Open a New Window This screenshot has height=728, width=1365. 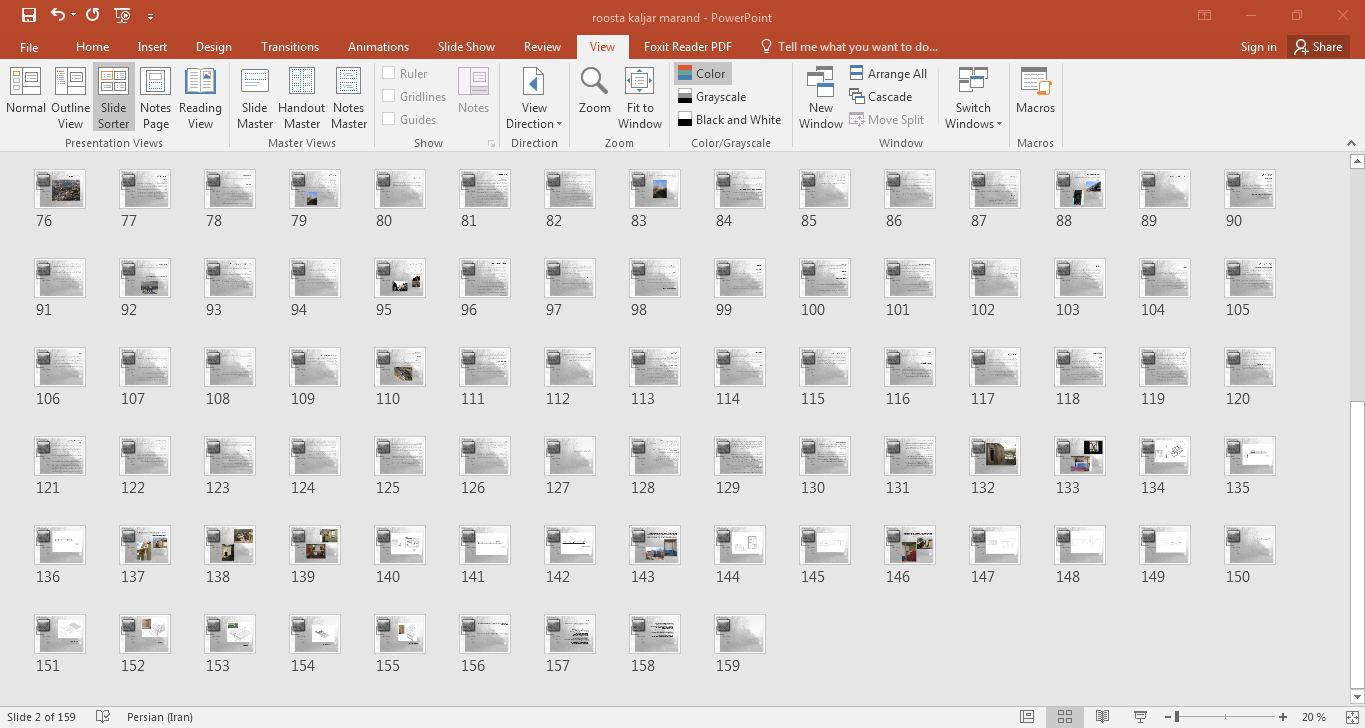tap(820, 98)
